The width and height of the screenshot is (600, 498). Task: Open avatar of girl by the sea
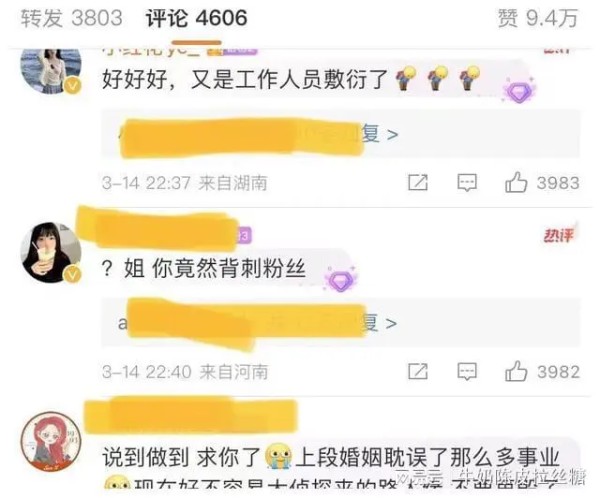tap(51, 71)
